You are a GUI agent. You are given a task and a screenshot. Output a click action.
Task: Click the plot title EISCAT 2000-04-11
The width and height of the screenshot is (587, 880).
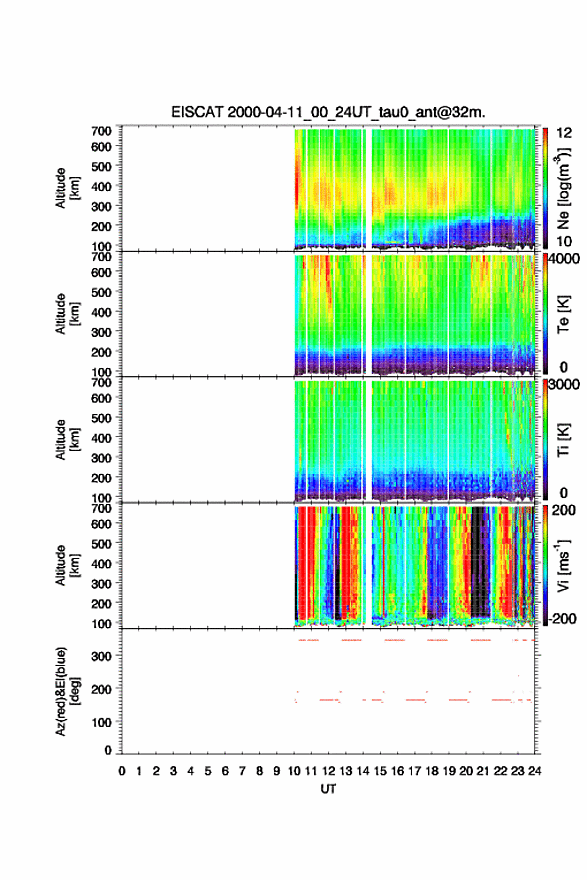click(x=328, y=112)
